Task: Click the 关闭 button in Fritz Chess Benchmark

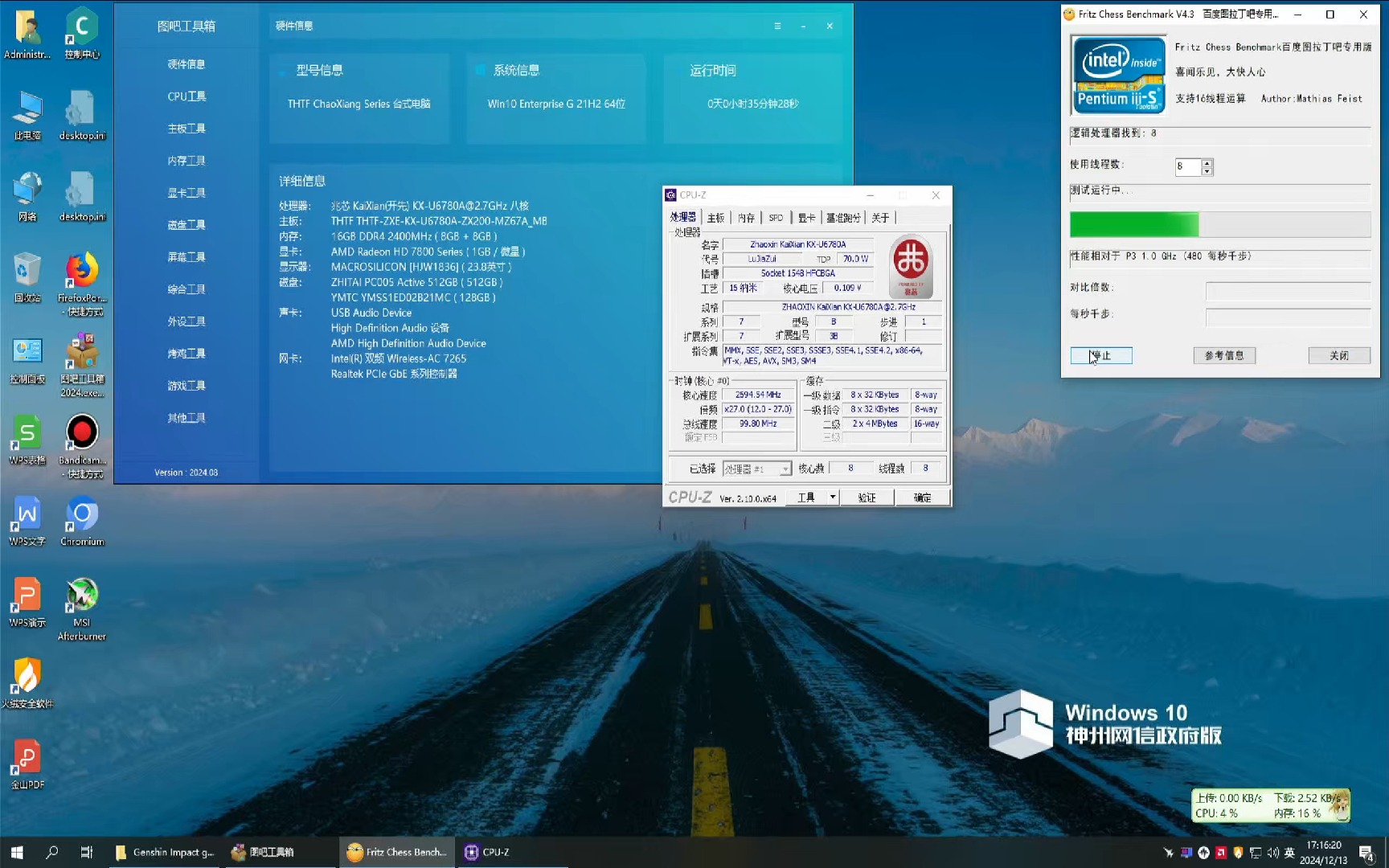Action: pos(1339,355)
